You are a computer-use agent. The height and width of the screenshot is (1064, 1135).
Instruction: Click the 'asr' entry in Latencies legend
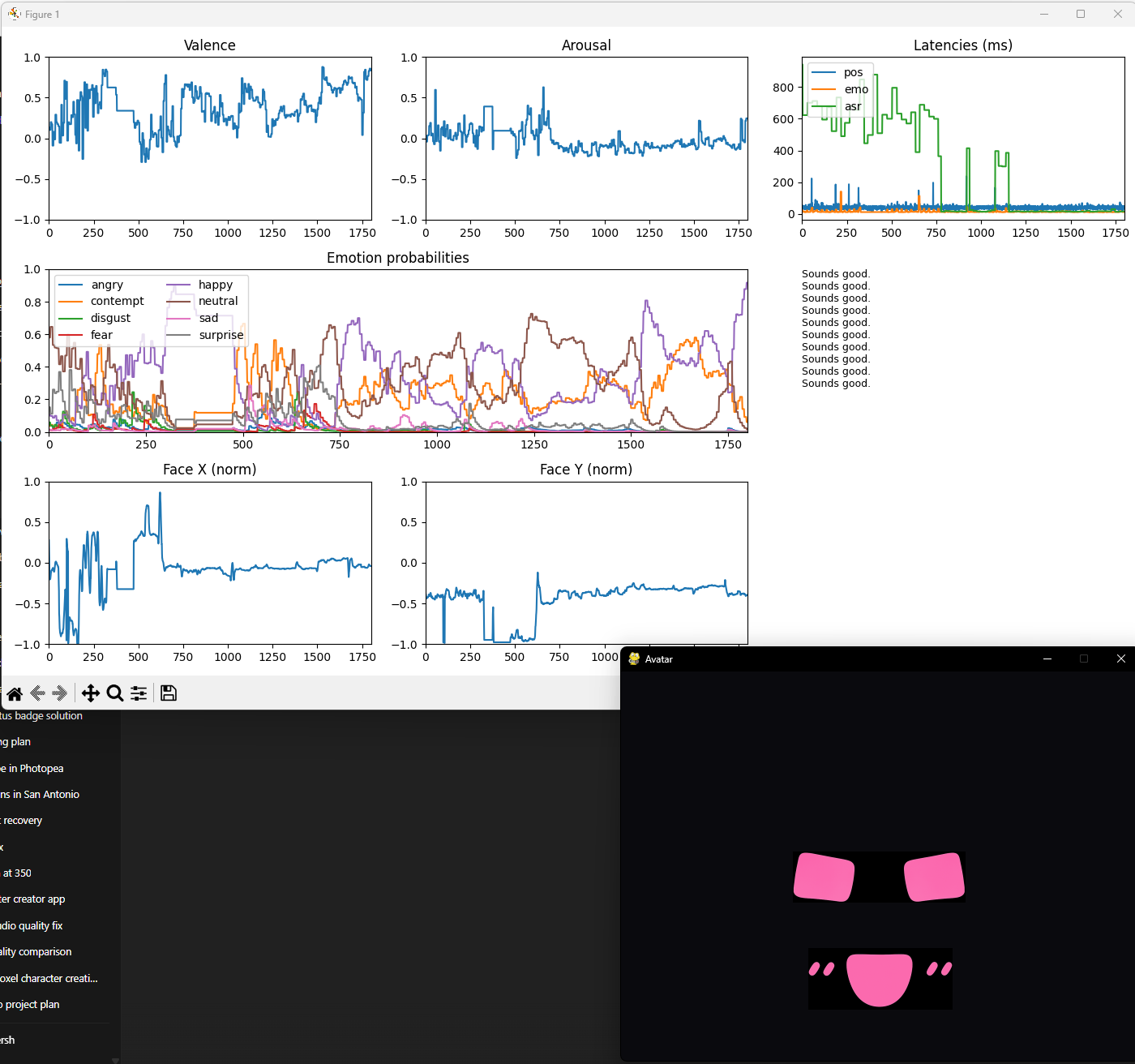pos(852,106)
